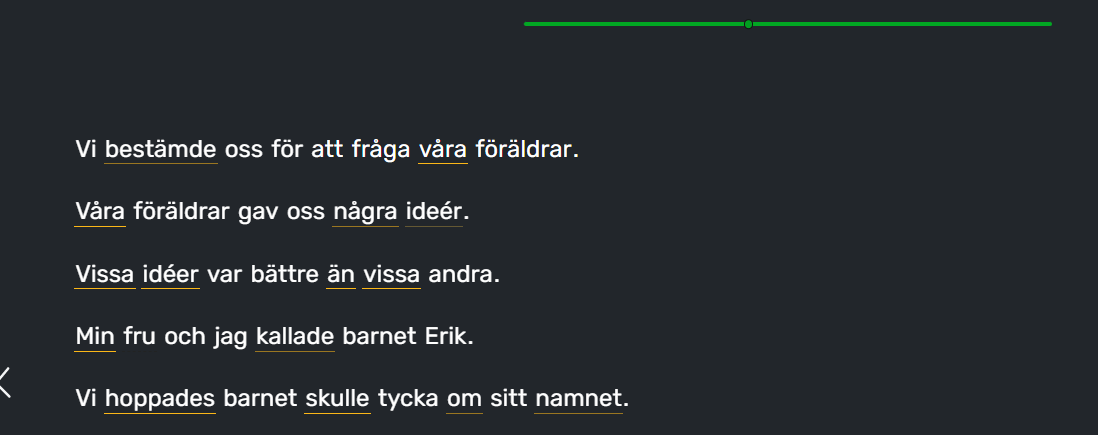Click the underlined word 'namnet'
Image resolution: width=1098 pixels, height=435 pixels.
click(x=578, y=399)
